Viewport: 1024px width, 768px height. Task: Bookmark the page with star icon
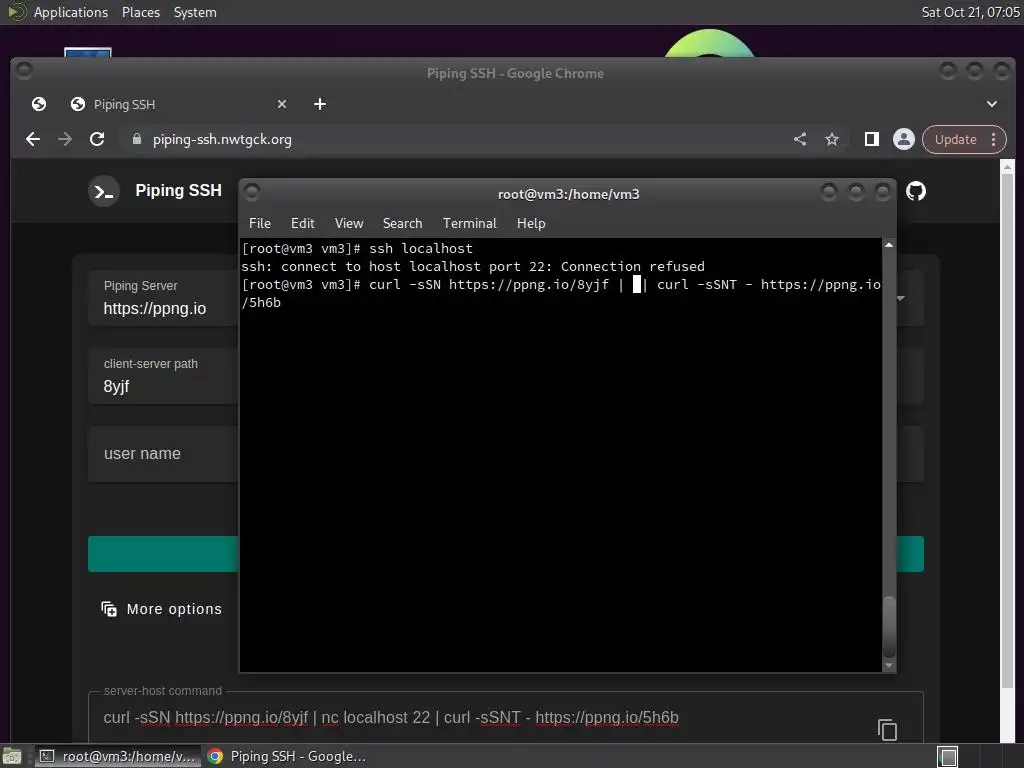831,139
